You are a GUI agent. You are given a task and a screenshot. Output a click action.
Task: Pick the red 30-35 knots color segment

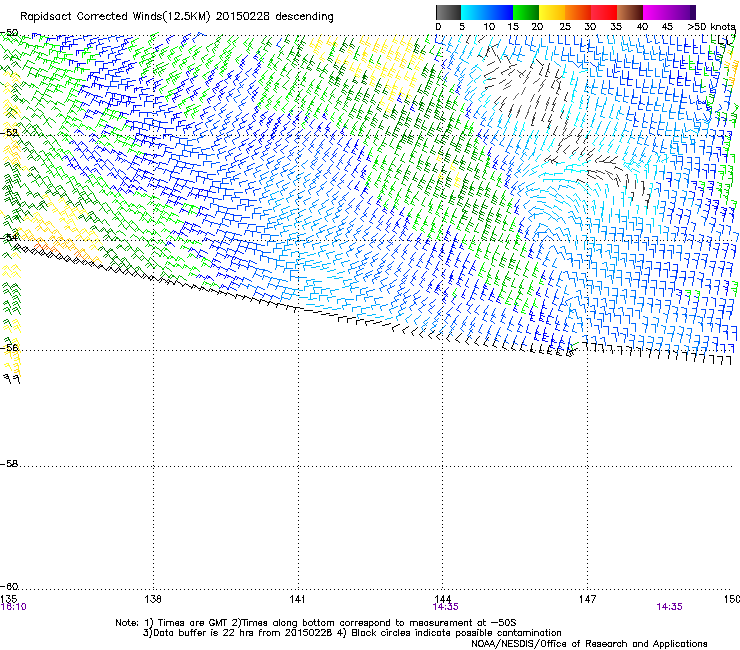[604, 12]
